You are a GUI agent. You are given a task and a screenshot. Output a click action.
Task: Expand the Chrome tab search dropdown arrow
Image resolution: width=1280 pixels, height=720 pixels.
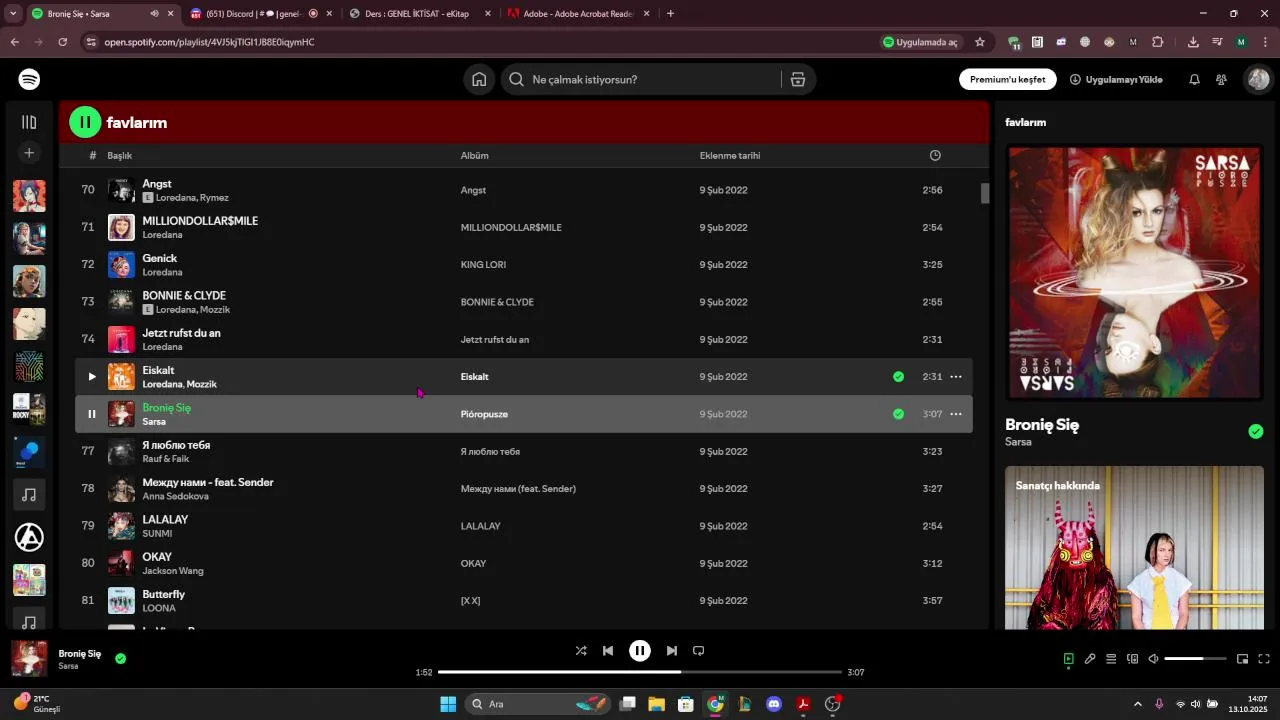[x=13, y=14]
